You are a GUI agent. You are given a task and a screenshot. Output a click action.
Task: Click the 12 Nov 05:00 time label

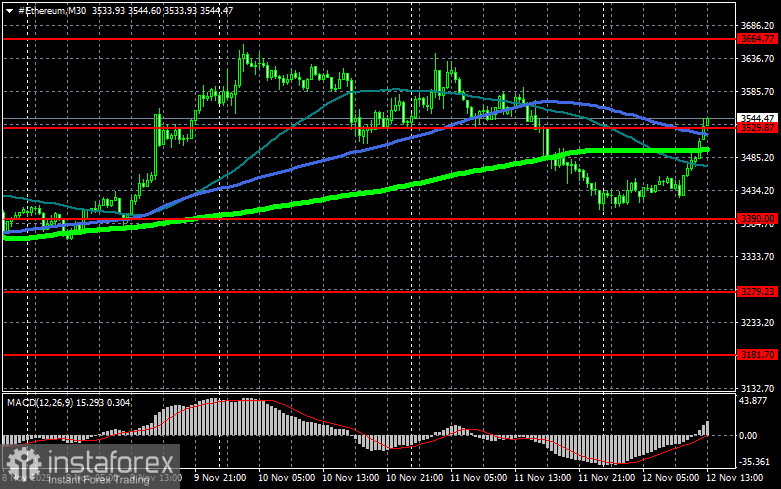(670, 478)
